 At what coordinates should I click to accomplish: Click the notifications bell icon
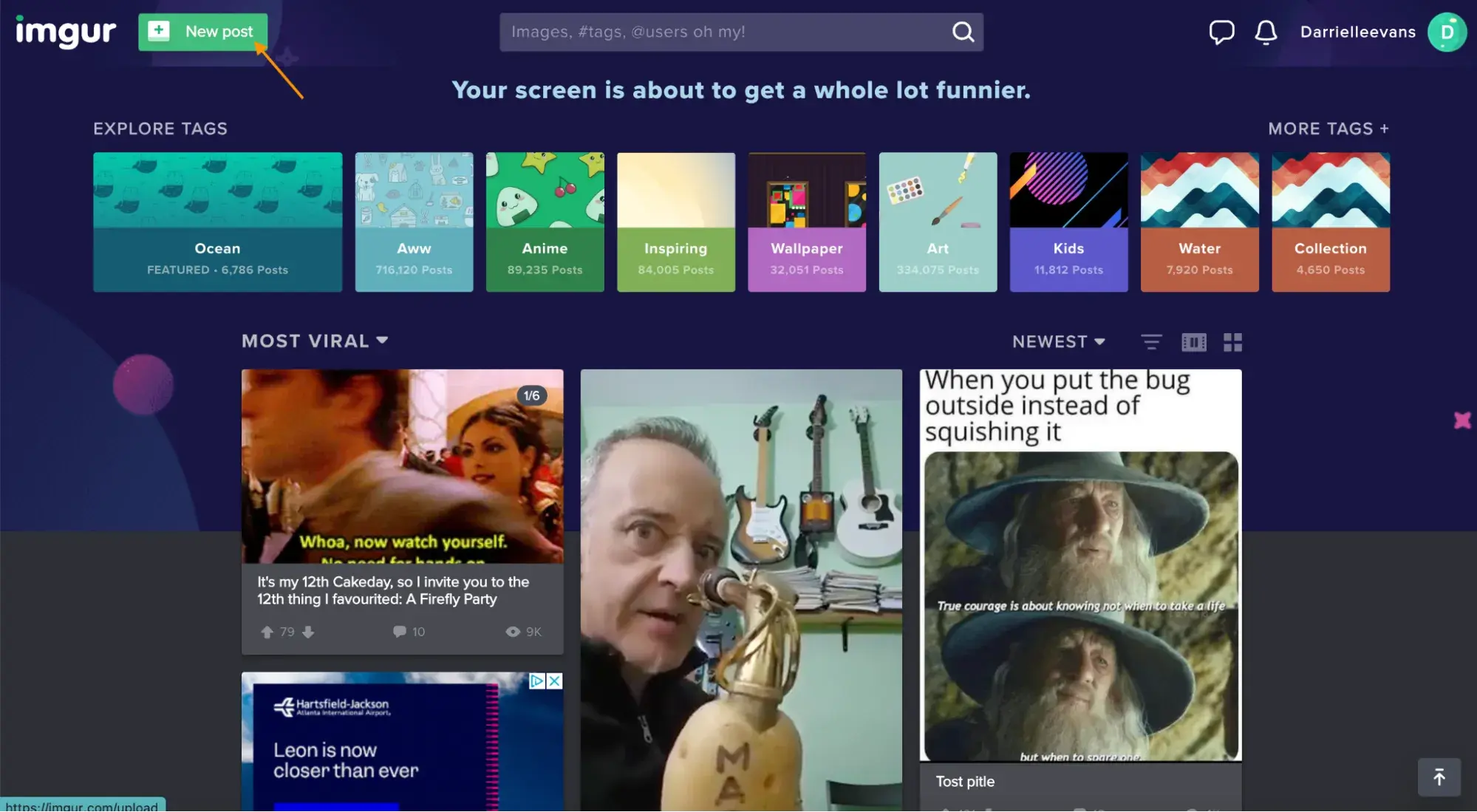coord(1265,32)
